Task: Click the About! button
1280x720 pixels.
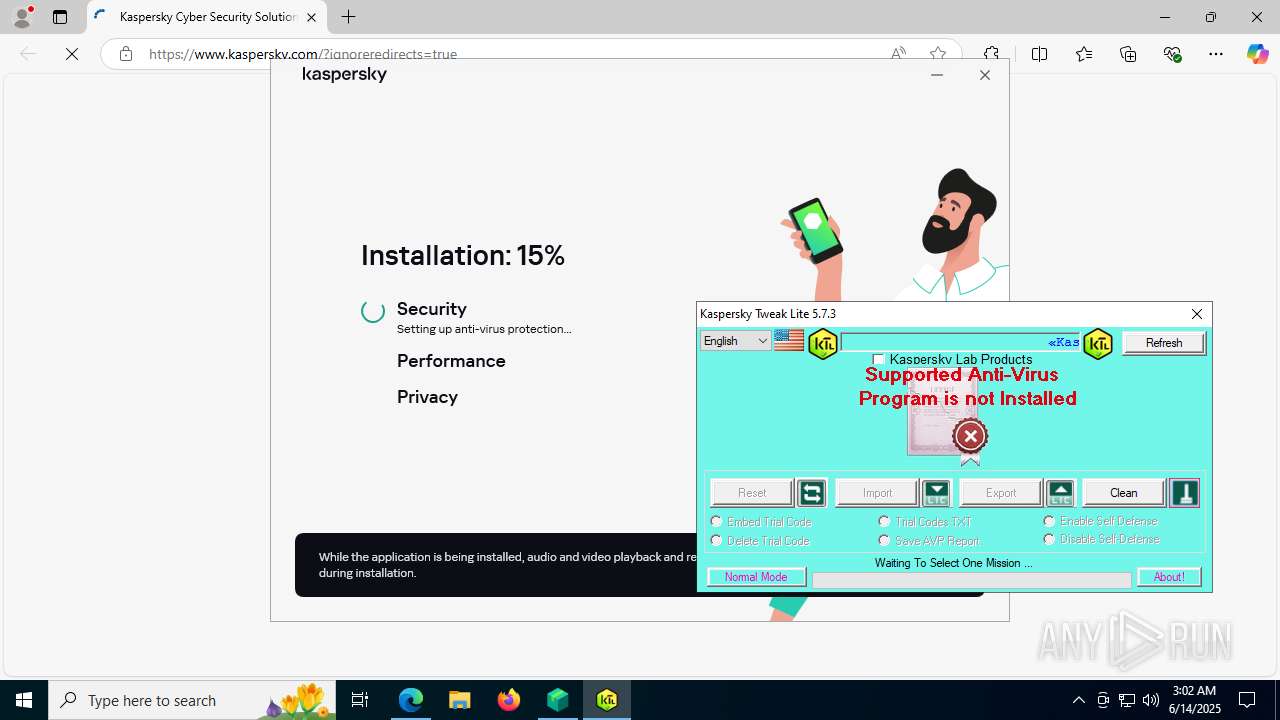Action: point(1169,577)
